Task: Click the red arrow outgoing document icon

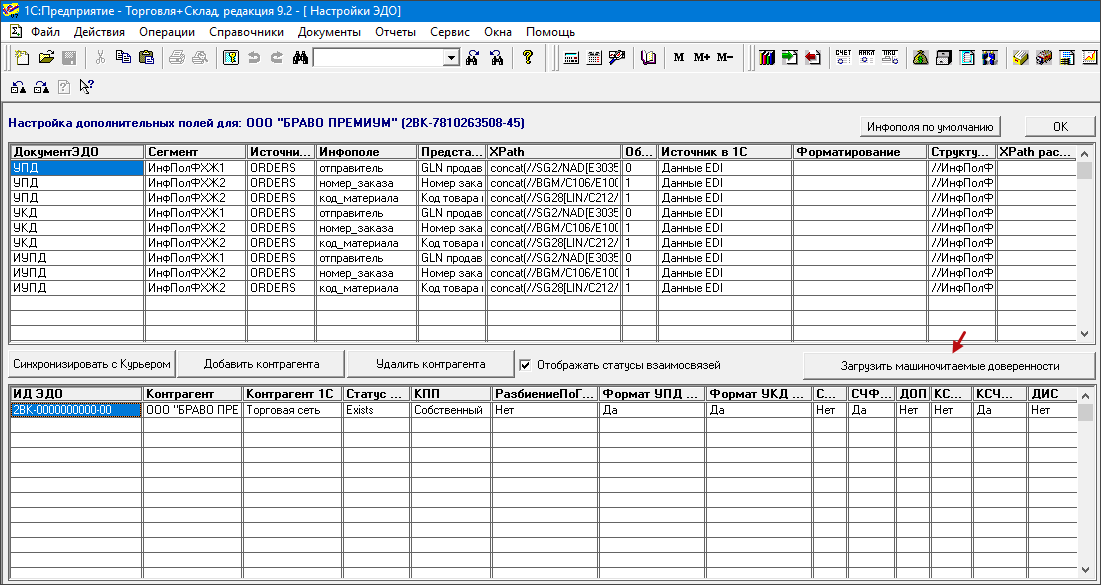Action: (813, 58)
